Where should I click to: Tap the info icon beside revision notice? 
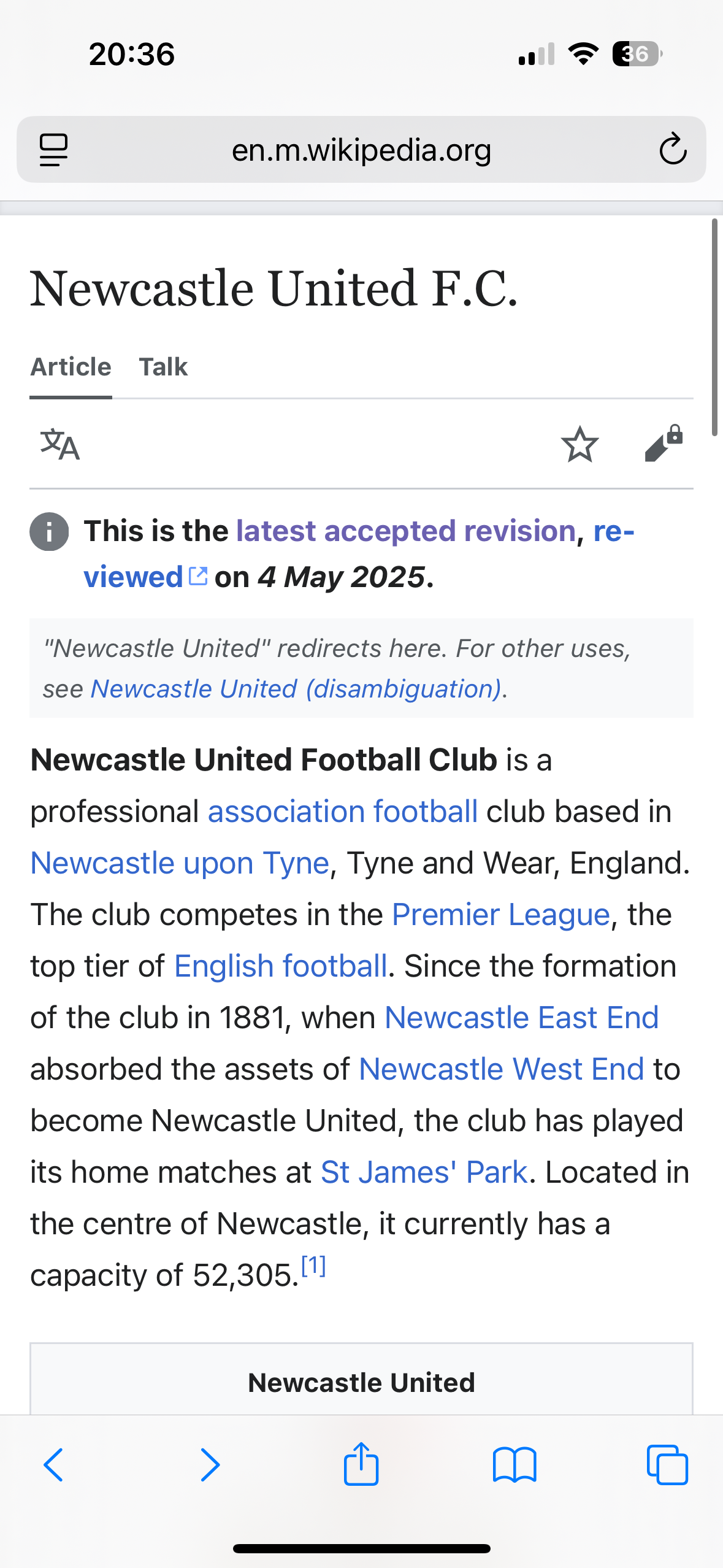pos(49,531)
